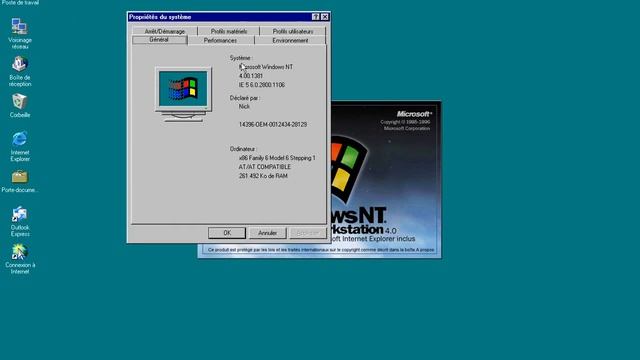Viewport: 640px width, 360px height.
Task: Click the Déclaré par label
Action: pyautogui.click(x=244, y=98)
